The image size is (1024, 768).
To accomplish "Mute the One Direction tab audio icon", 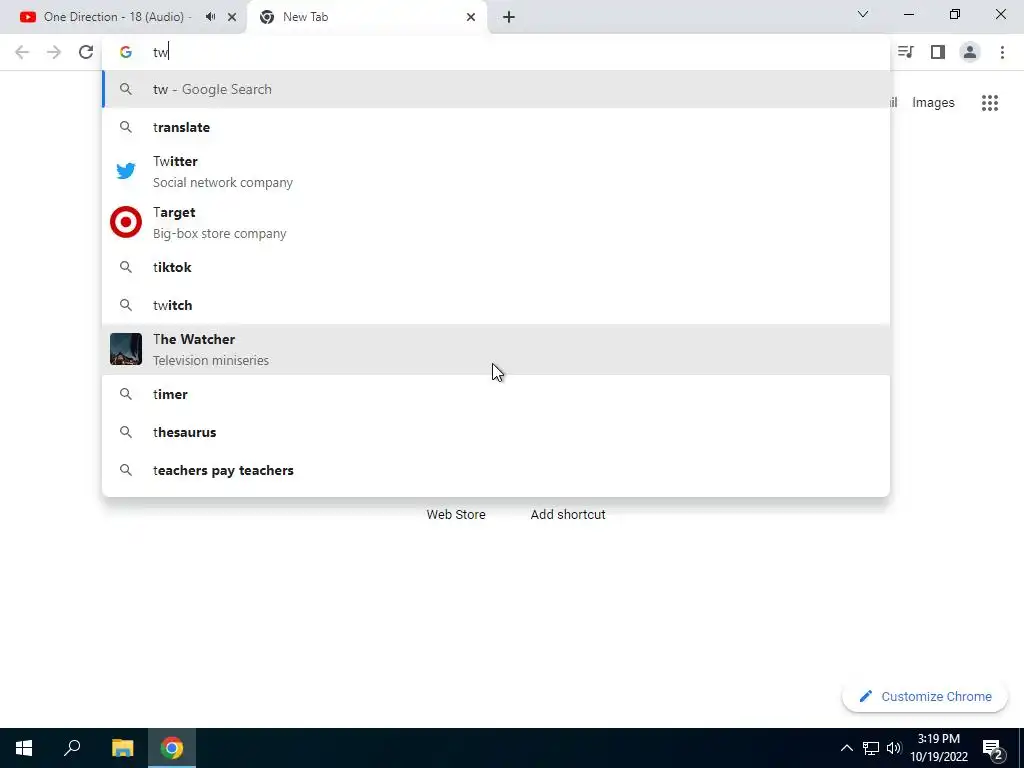I will [x=210, y=17].
